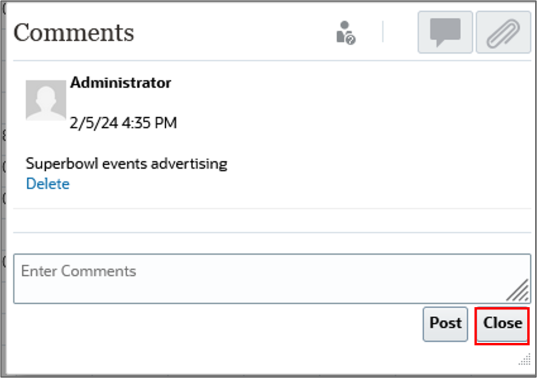Open attachments via the paperclip icon
The width and height of the screenshot is (537, 378).
pyautogui.click(x=503, y=32)
